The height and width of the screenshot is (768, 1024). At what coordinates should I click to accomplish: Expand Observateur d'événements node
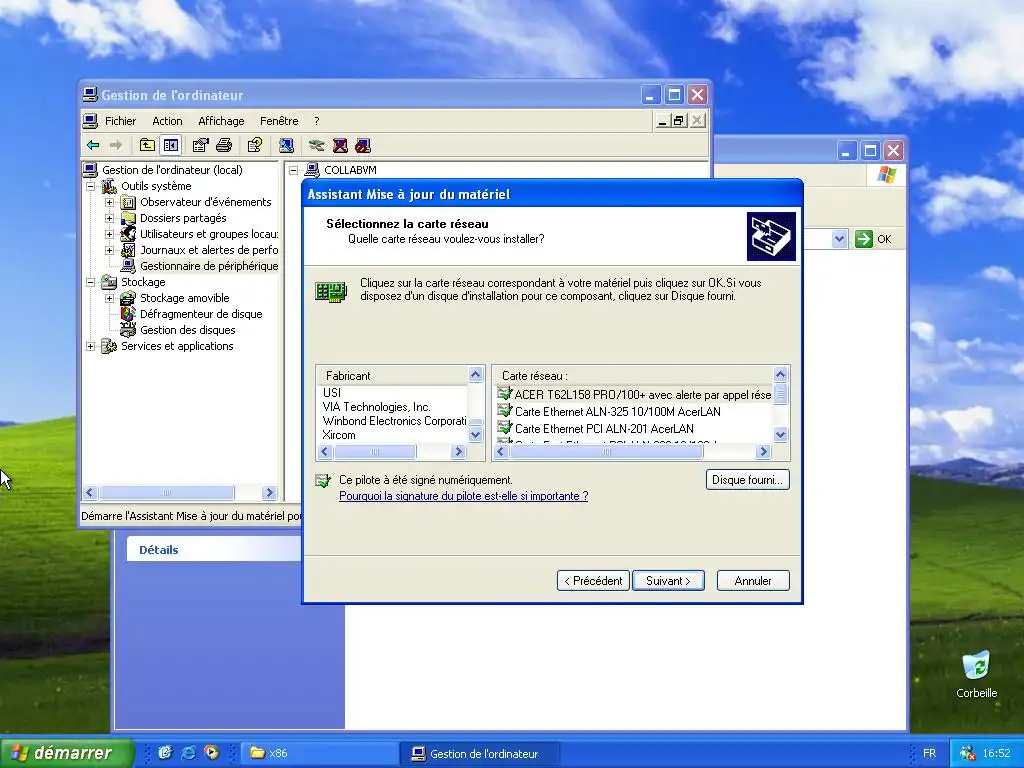pyautogui.click(x=110, y=202)
